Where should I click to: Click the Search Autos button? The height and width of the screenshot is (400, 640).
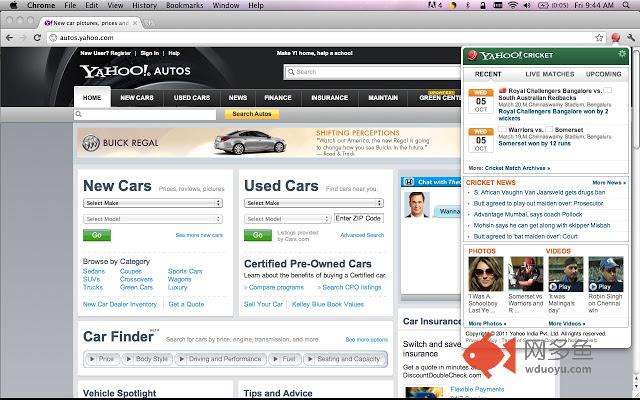pos(252,114)
